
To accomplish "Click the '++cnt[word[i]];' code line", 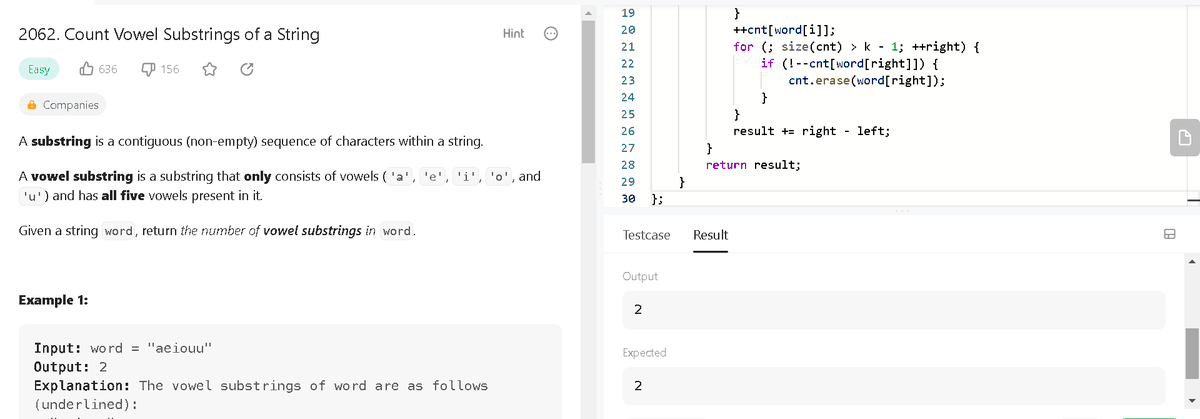I will click(x=785, y=30).
